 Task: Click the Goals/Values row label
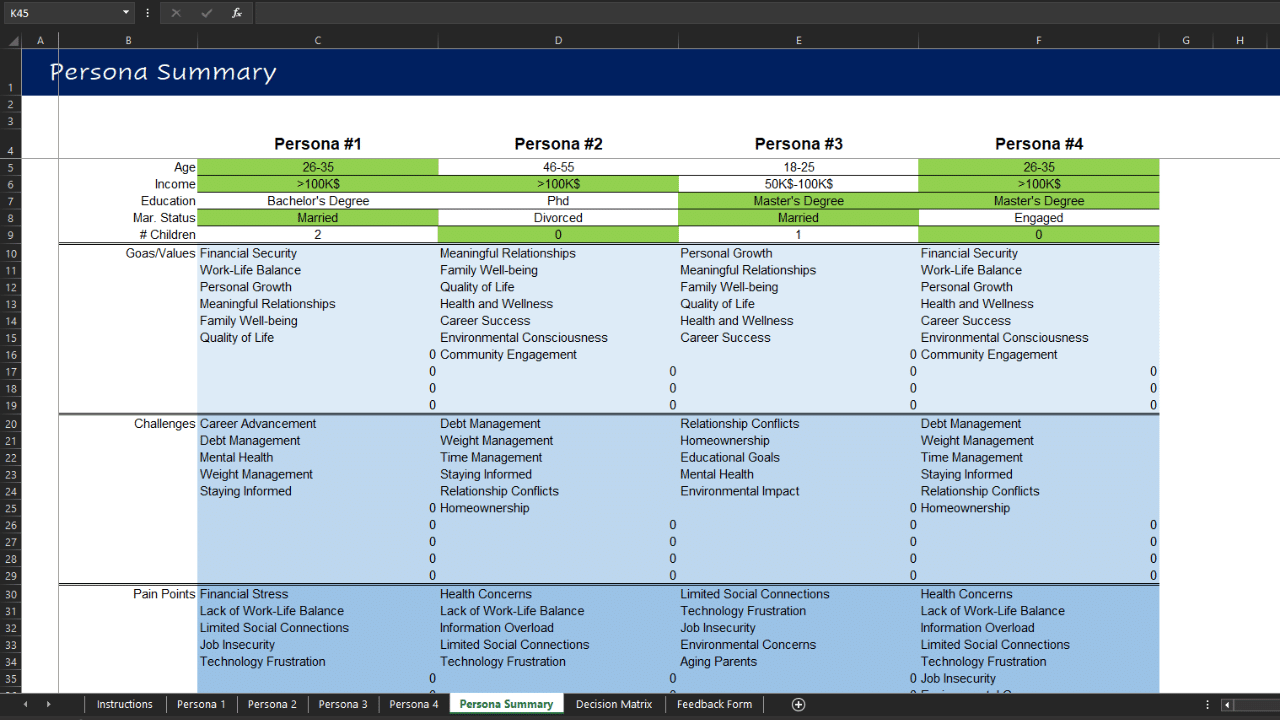click(x=161, y=253)
